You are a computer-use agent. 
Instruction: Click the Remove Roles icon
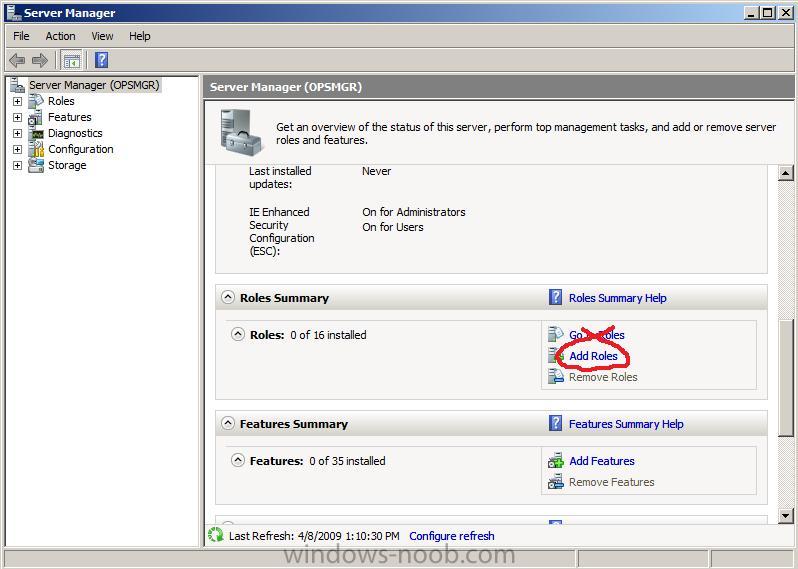click(555, 377)
